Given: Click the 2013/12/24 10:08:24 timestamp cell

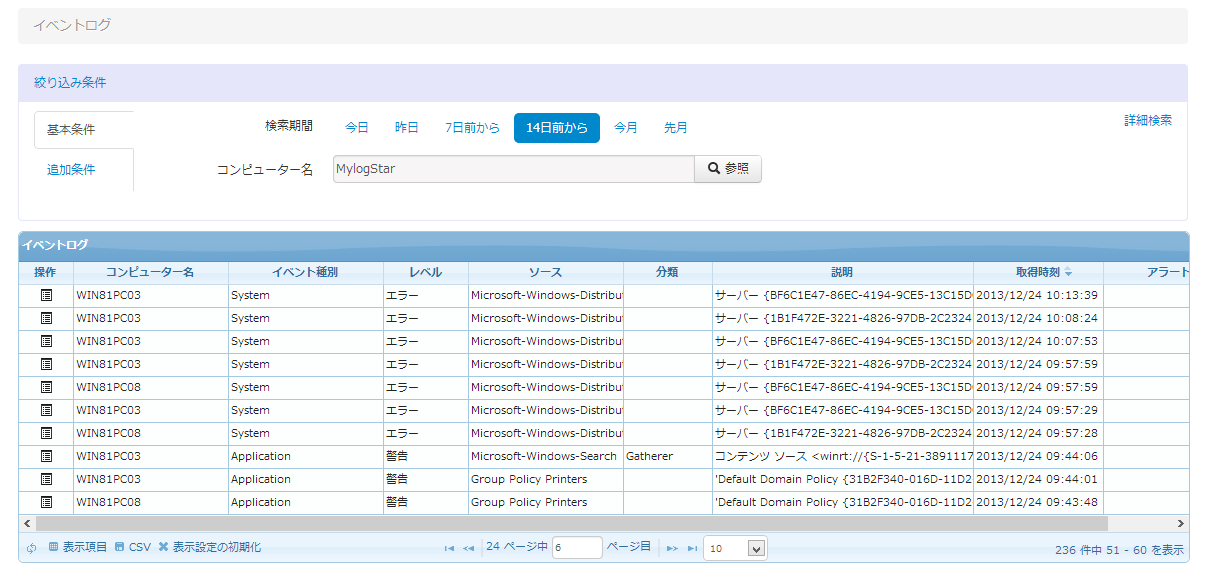Looking at the screenshot, I should [1038, 318].
